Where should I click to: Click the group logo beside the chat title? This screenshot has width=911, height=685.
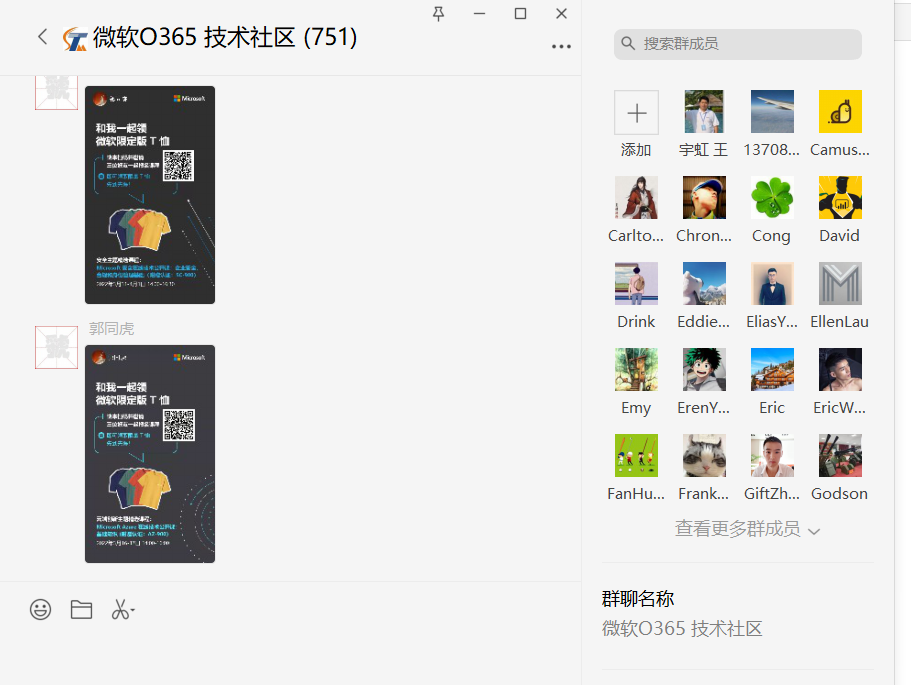[76, 39]
